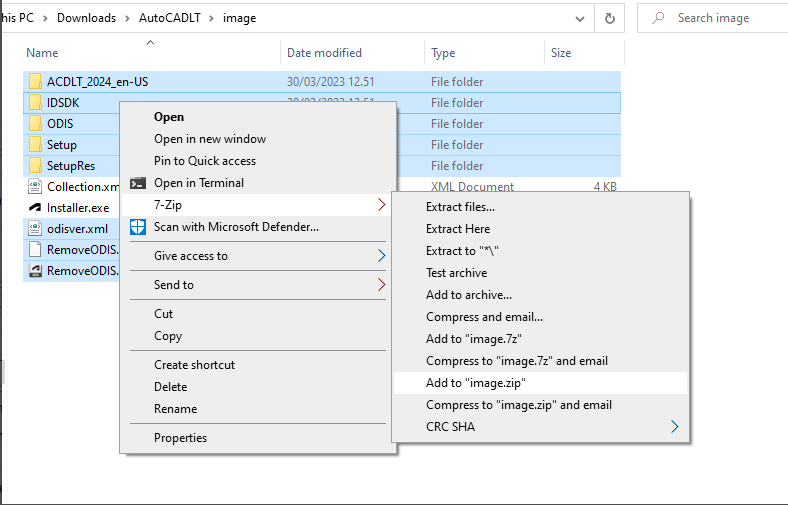Click the 4 KB size value
The image size is (788, 505).
605,187
